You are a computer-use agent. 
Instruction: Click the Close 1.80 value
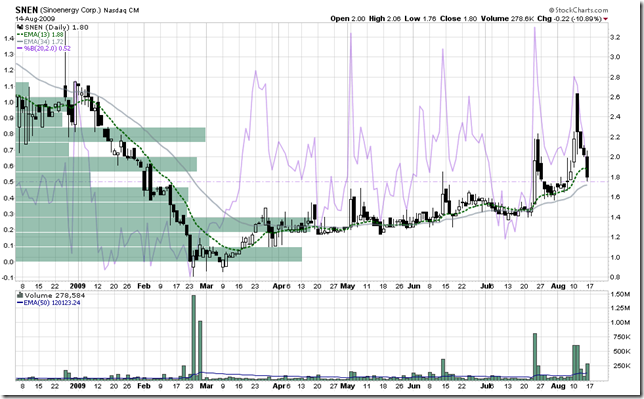[x=458, y=19]
